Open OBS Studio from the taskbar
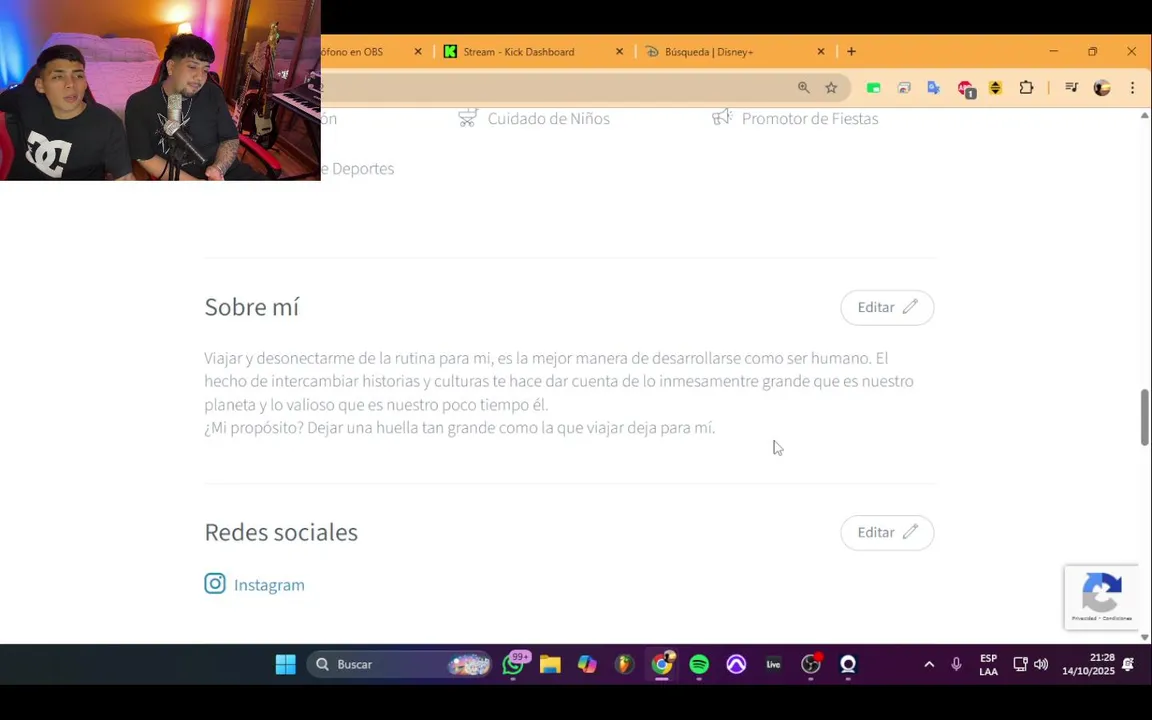Screen dimensions: 1152x720 [x=811, y=664]
